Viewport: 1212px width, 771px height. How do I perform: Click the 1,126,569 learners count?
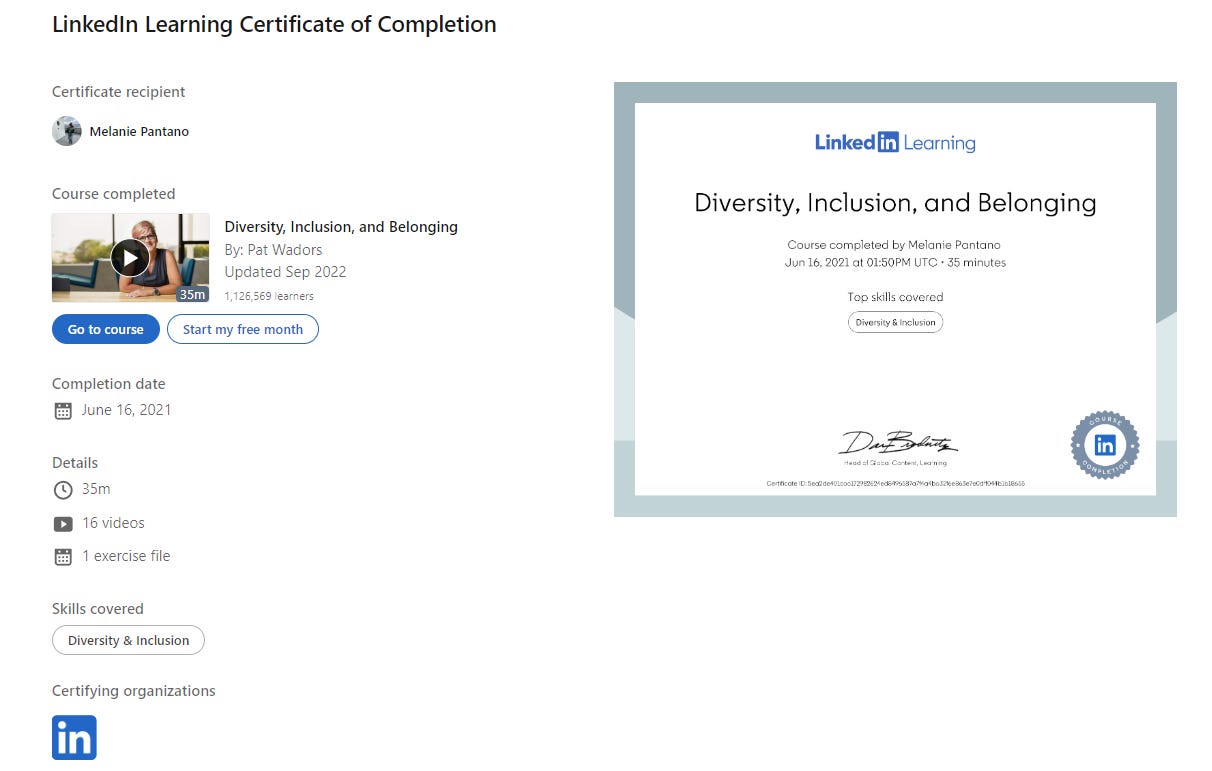point(269,296)
